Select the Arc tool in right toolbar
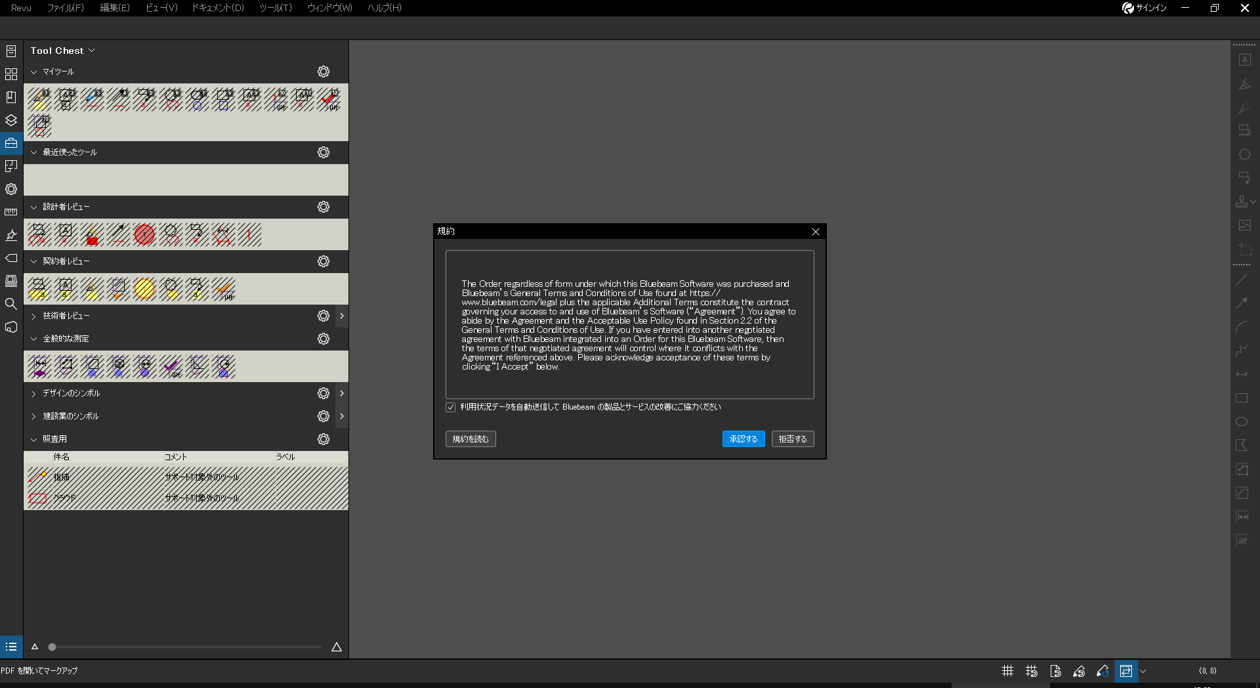The width and height of the screenshot is (1260, 688). [1242, 327]
